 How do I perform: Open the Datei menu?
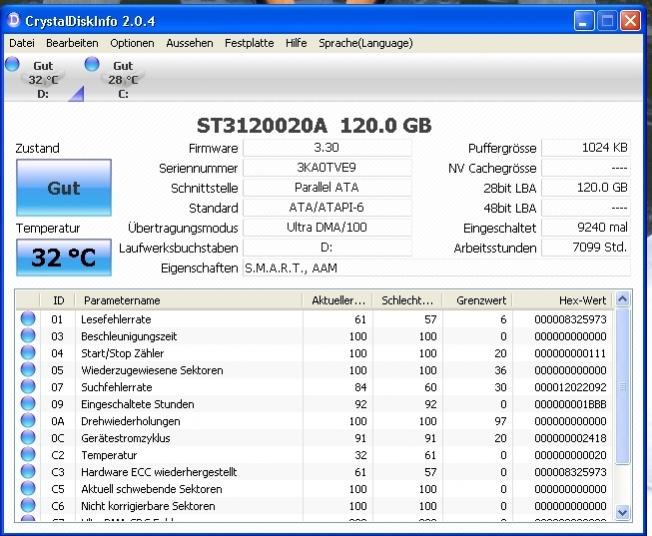22,43
